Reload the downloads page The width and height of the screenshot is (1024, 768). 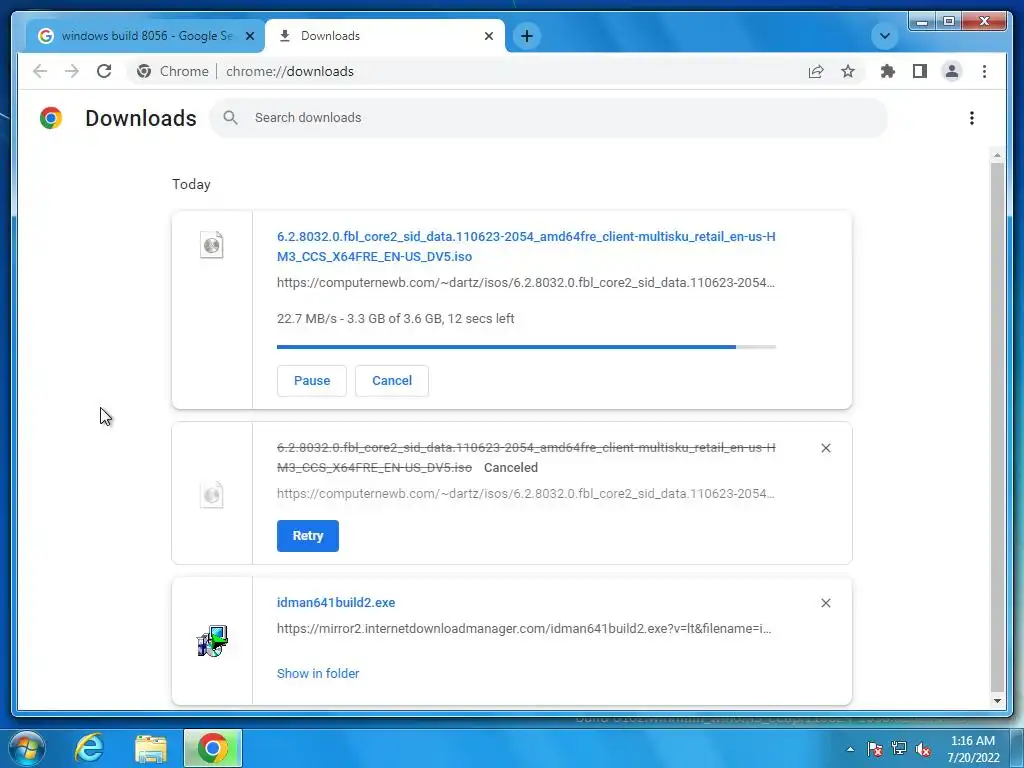[x=104, y=71]
